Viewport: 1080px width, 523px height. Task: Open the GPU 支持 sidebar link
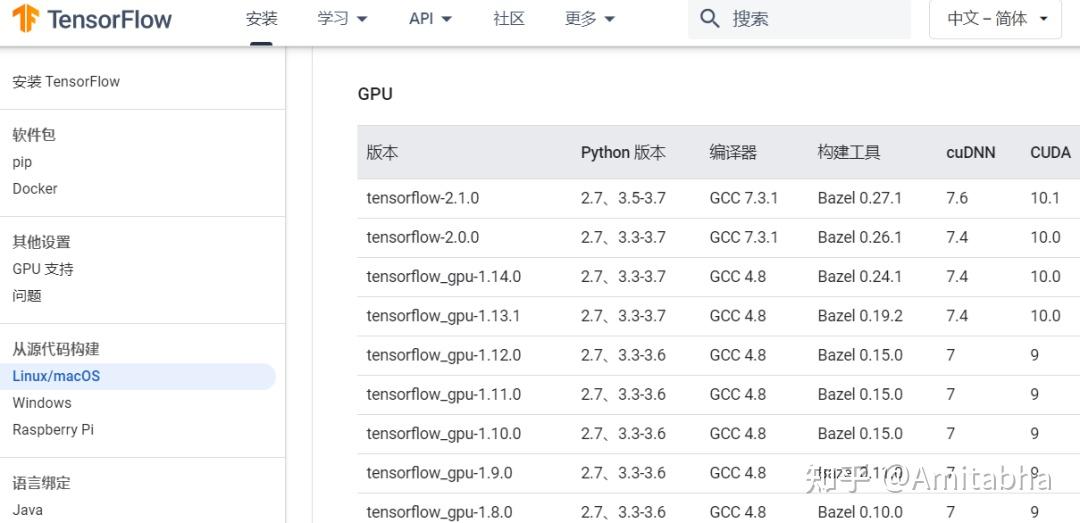pyautogui.click(x=43, y=269)
